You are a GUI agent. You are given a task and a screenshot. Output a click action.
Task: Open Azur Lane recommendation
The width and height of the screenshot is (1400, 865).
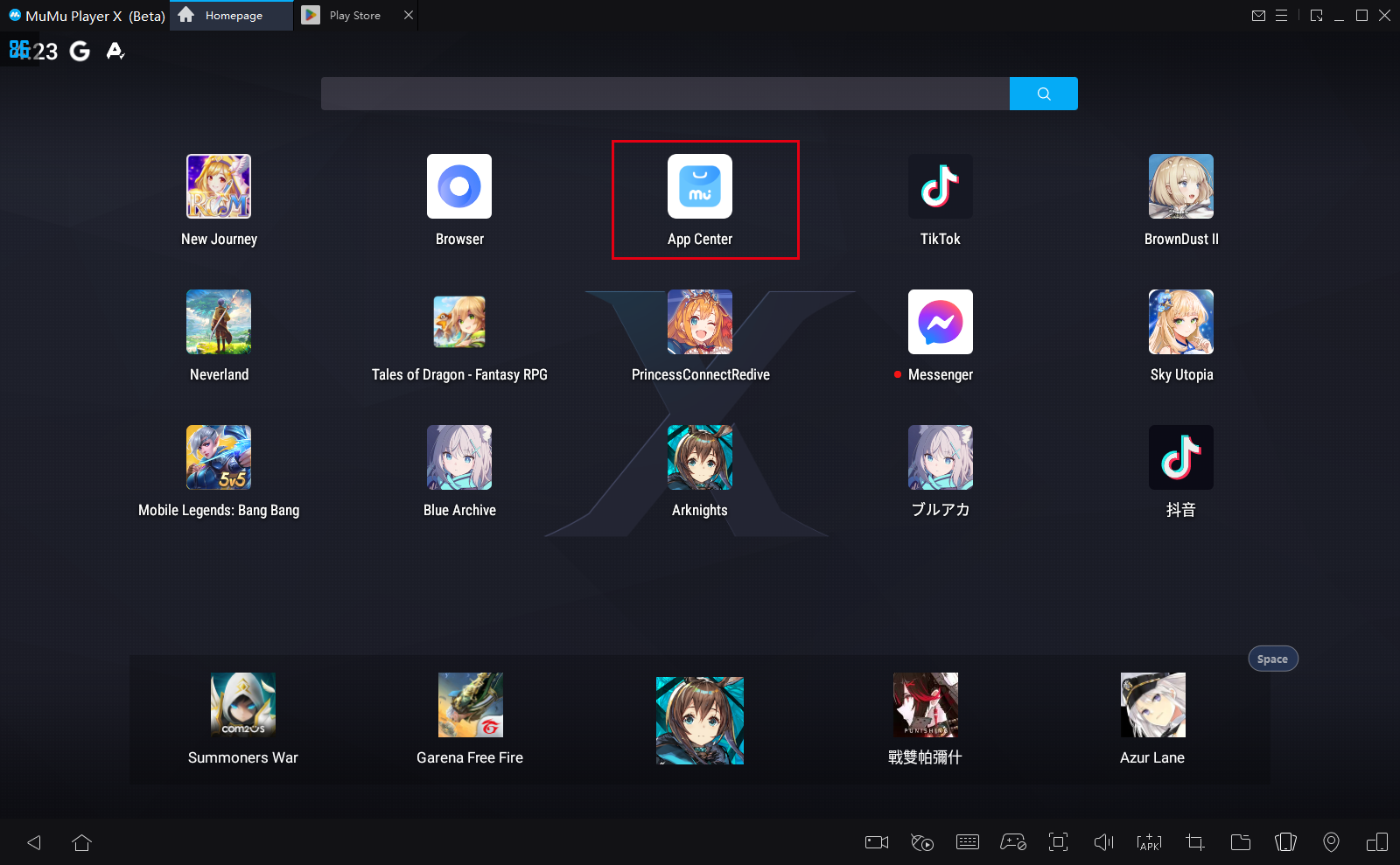point(1153,705)
